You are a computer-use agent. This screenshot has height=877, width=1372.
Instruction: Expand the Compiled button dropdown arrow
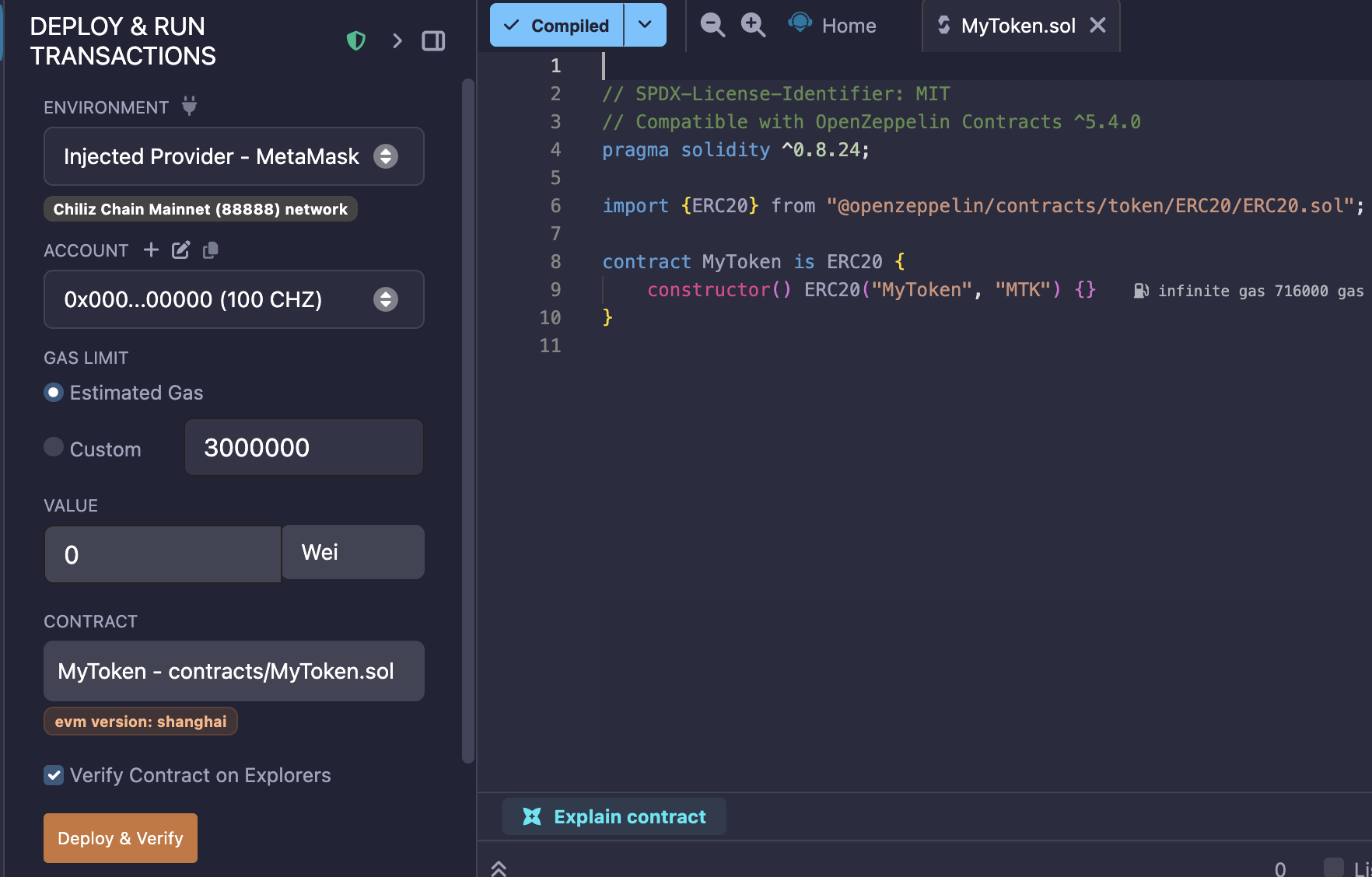tap(645, 25)
